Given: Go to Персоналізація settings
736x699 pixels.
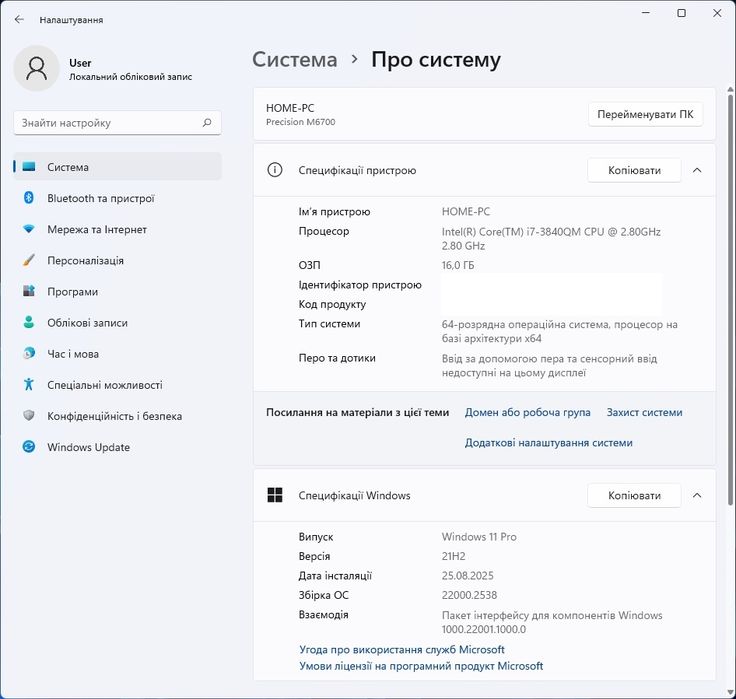Looking at the screenshot, I should click(x=117, y=260).
